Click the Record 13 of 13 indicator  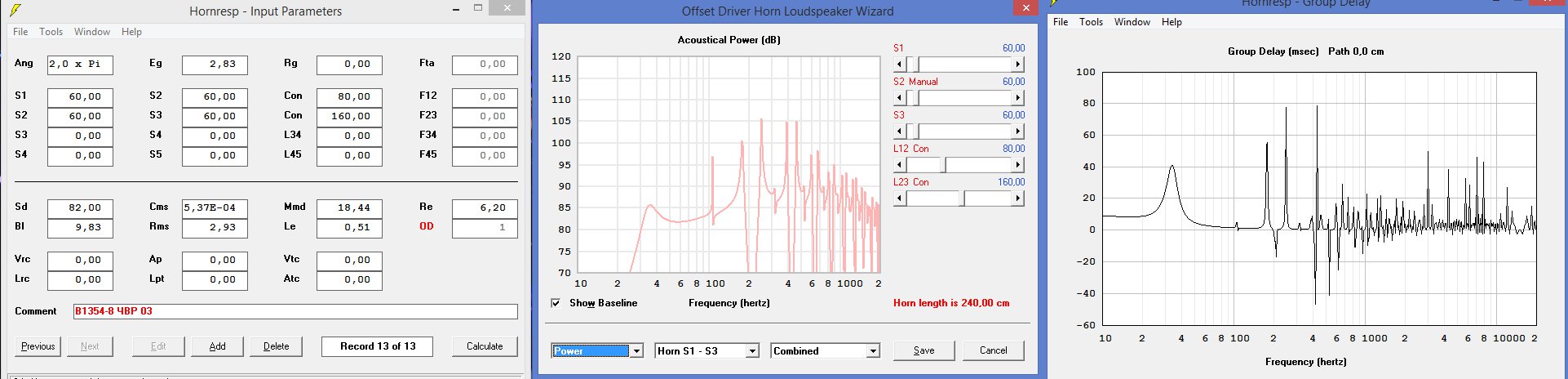[x=377, y=346]
